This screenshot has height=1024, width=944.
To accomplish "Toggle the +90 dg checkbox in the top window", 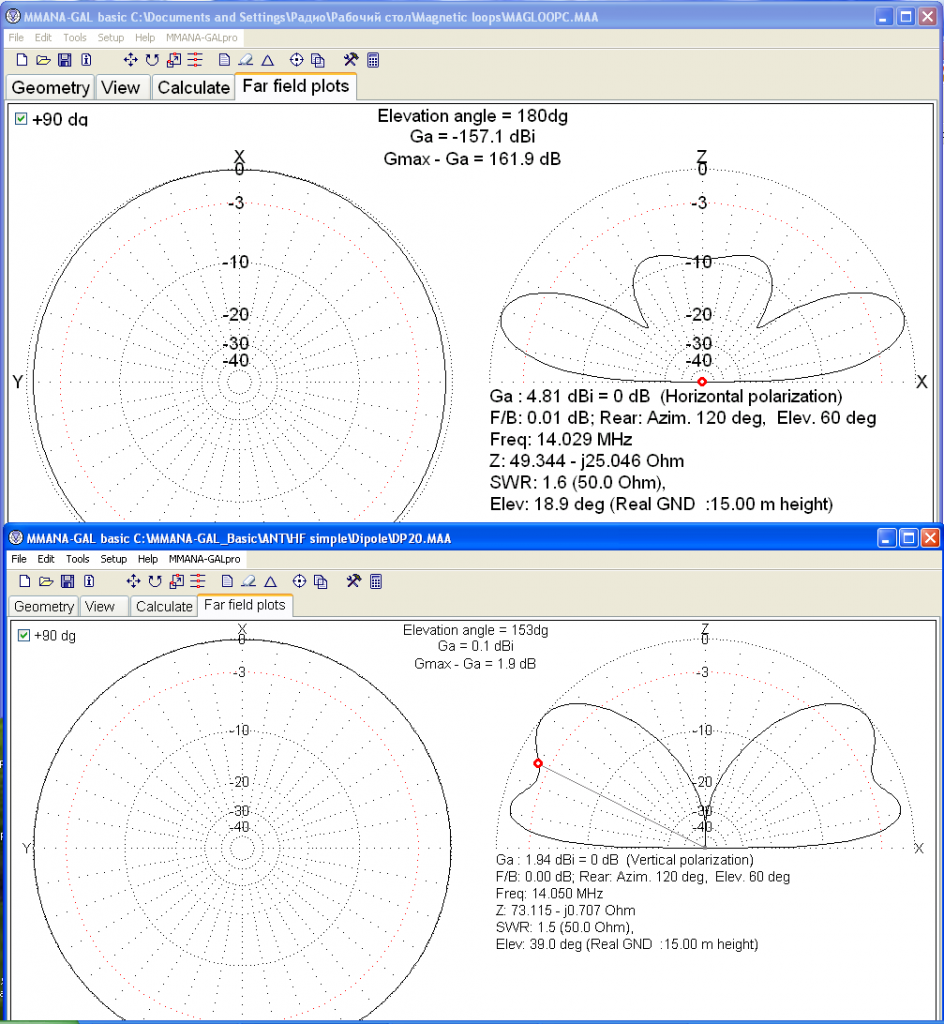I will (21, 119).
